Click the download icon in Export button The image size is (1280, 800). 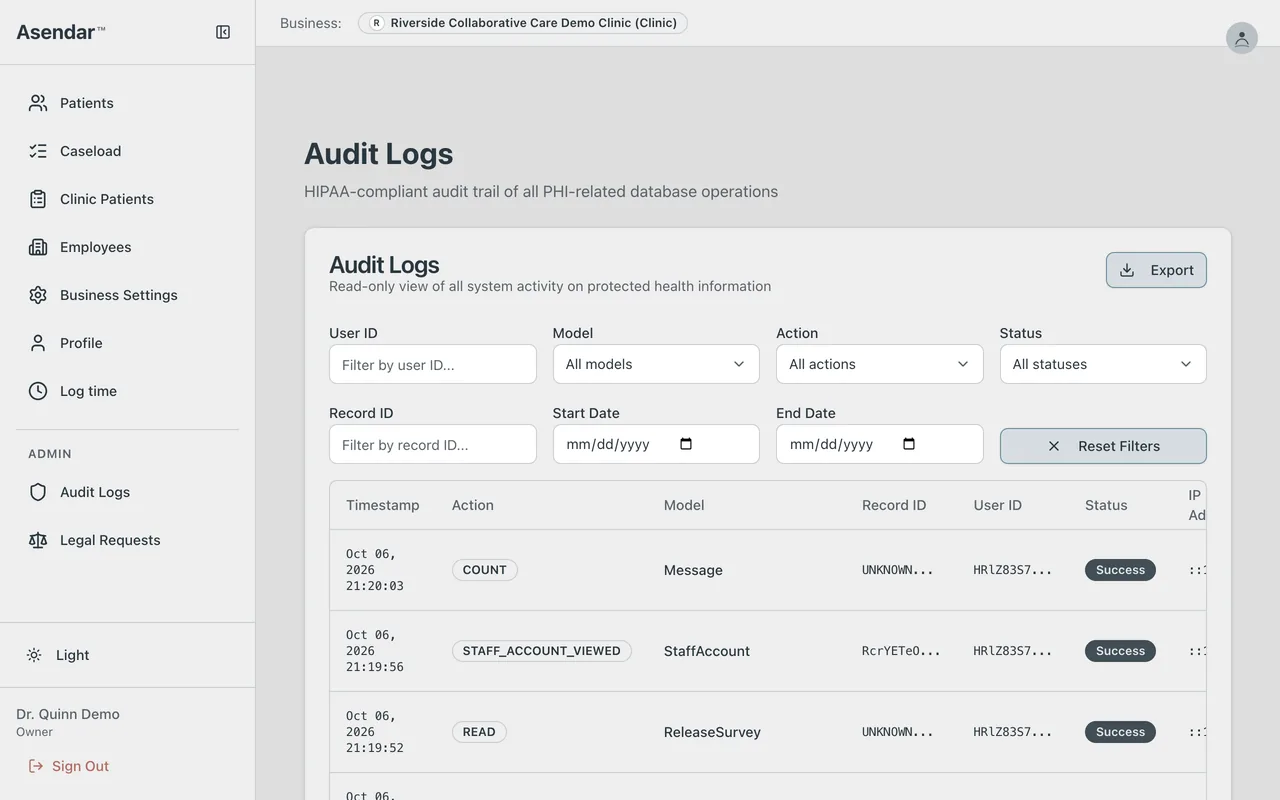click(x=1127, y=270)
